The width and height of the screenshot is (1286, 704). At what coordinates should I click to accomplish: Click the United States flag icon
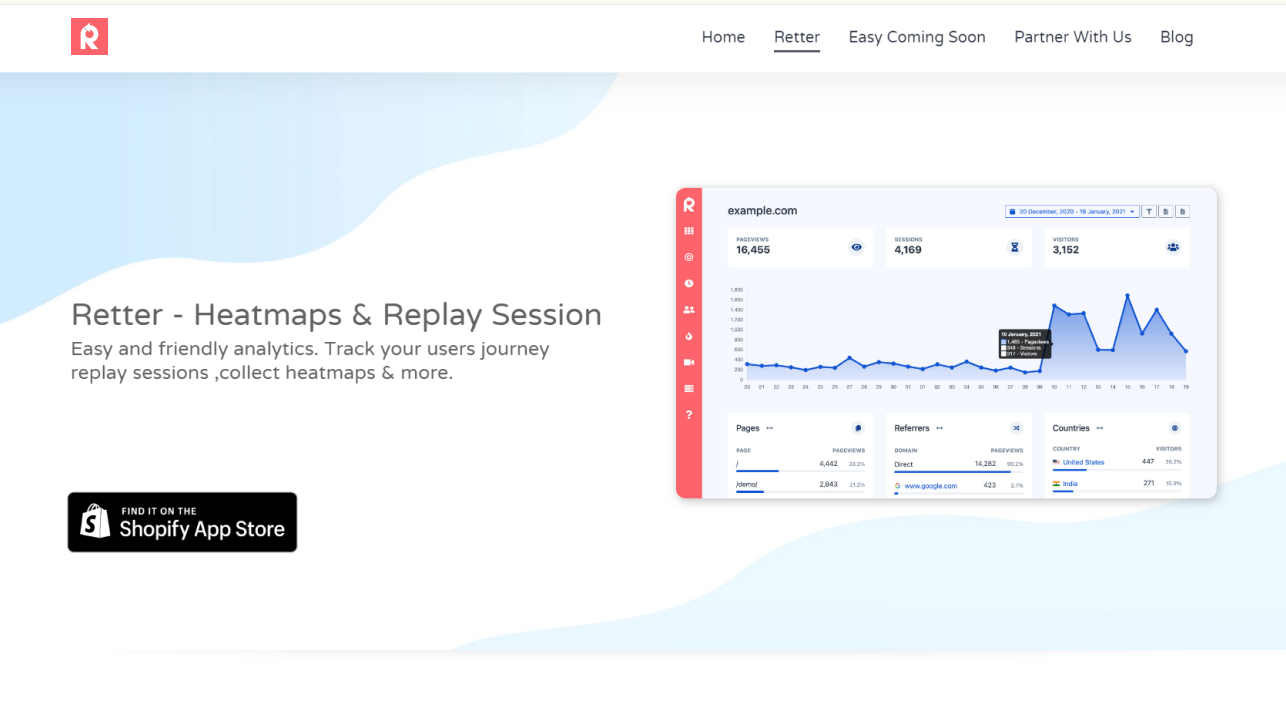[1056, 462]
